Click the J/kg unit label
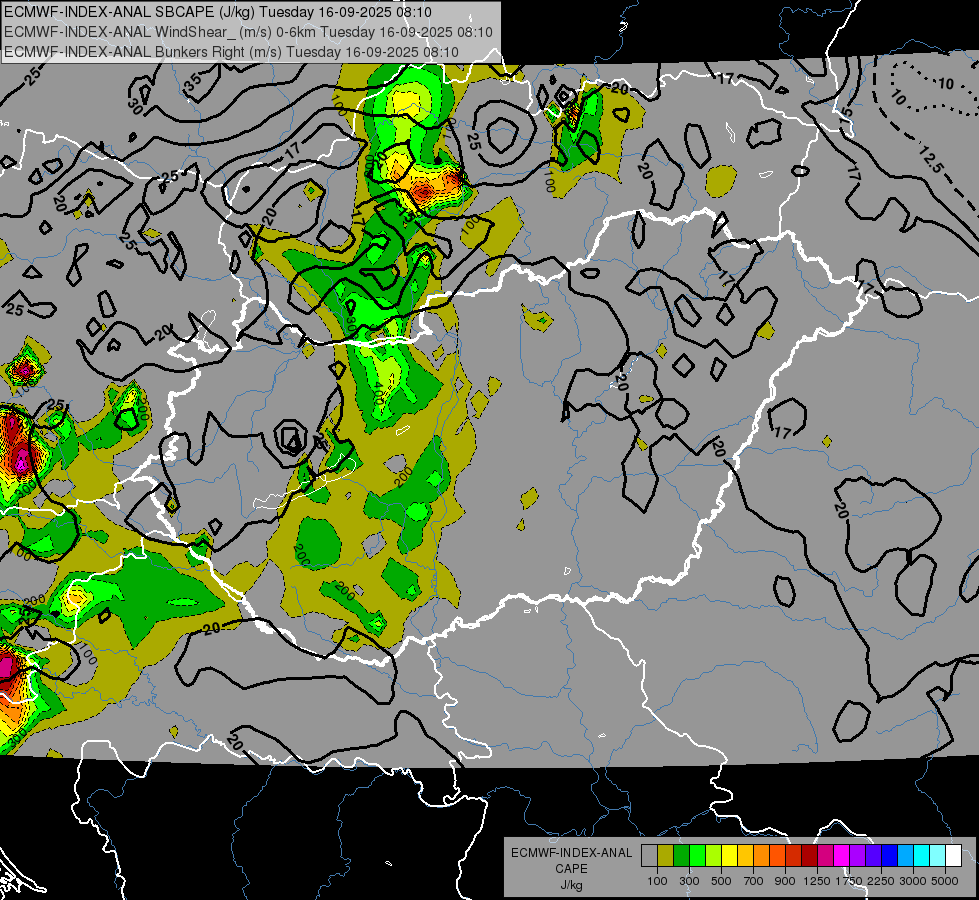The width and height of the screenshot is (979, 900). [x=571, y=885]
